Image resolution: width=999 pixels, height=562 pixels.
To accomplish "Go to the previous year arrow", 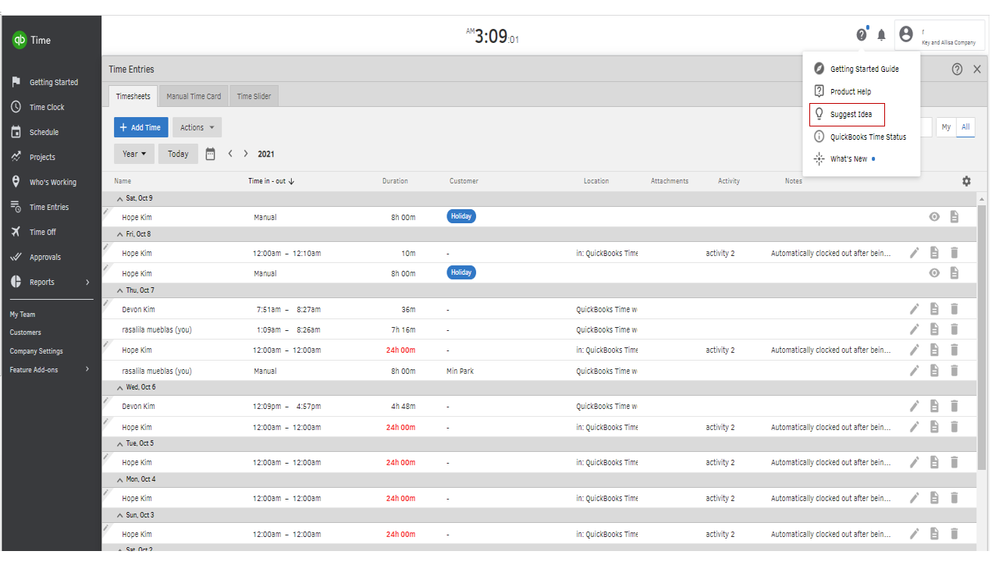I will pyautogui.click(x=230, y=154).
